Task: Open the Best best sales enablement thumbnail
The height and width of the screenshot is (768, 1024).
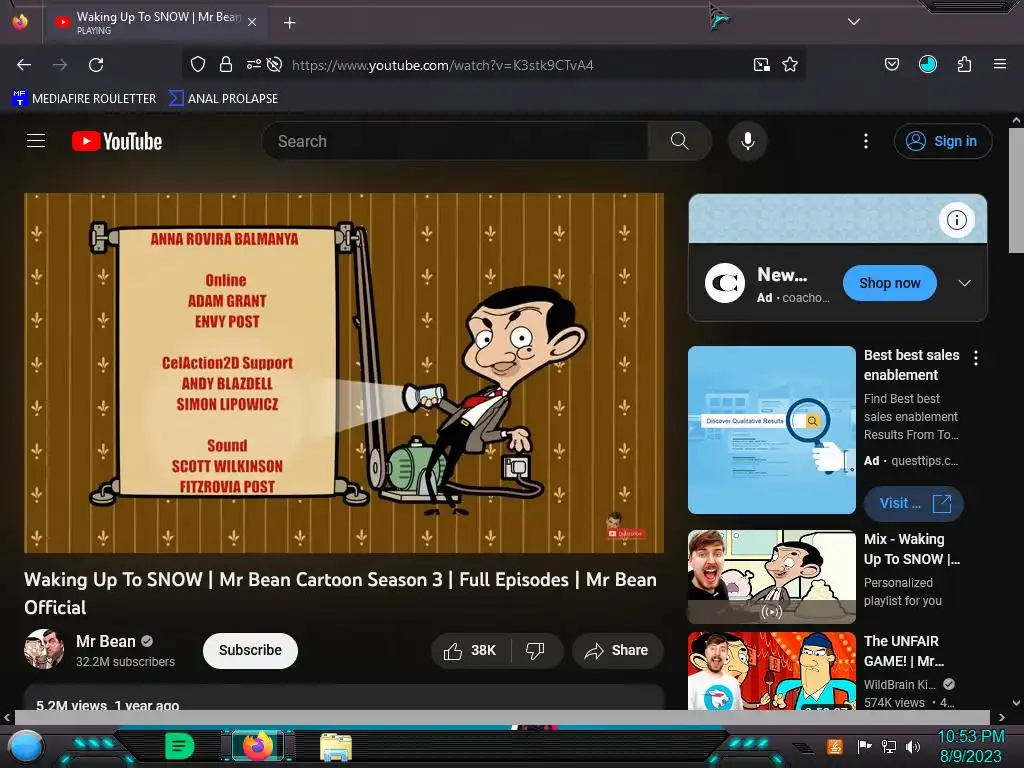Action: point(771,430)
